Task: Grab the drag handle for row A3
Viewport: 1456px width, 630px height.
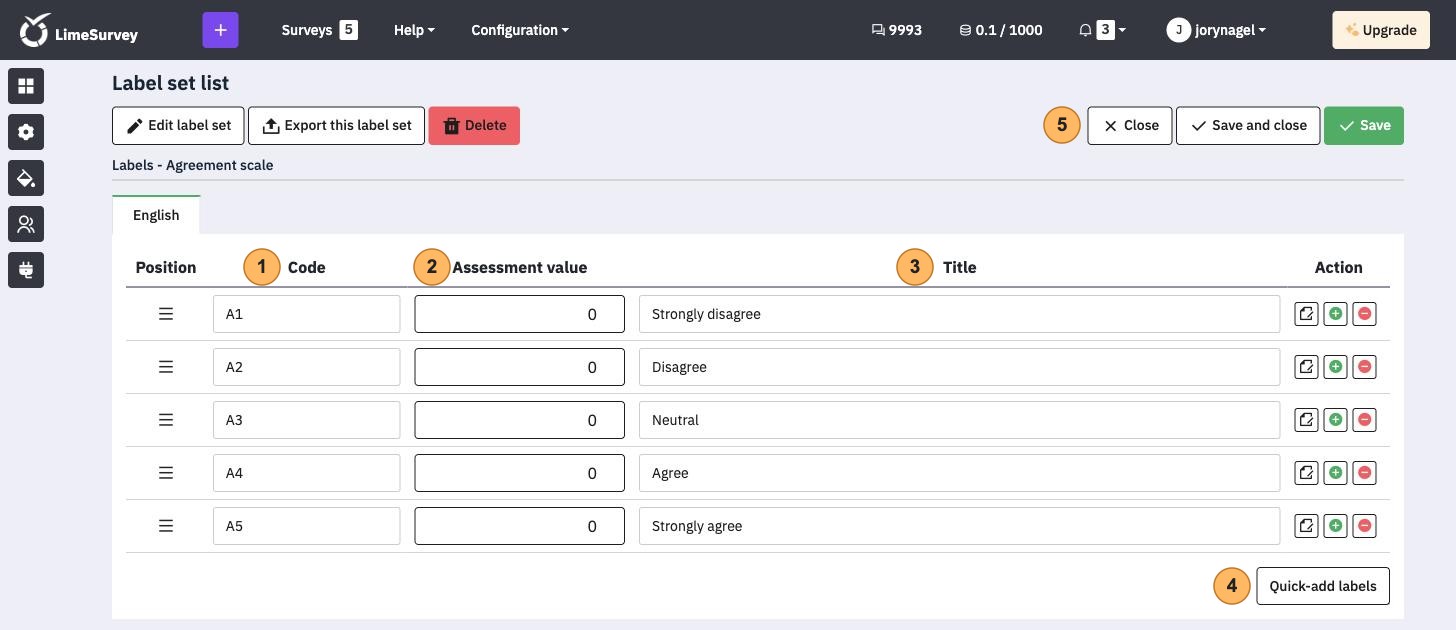Action: tap(166, 420)
